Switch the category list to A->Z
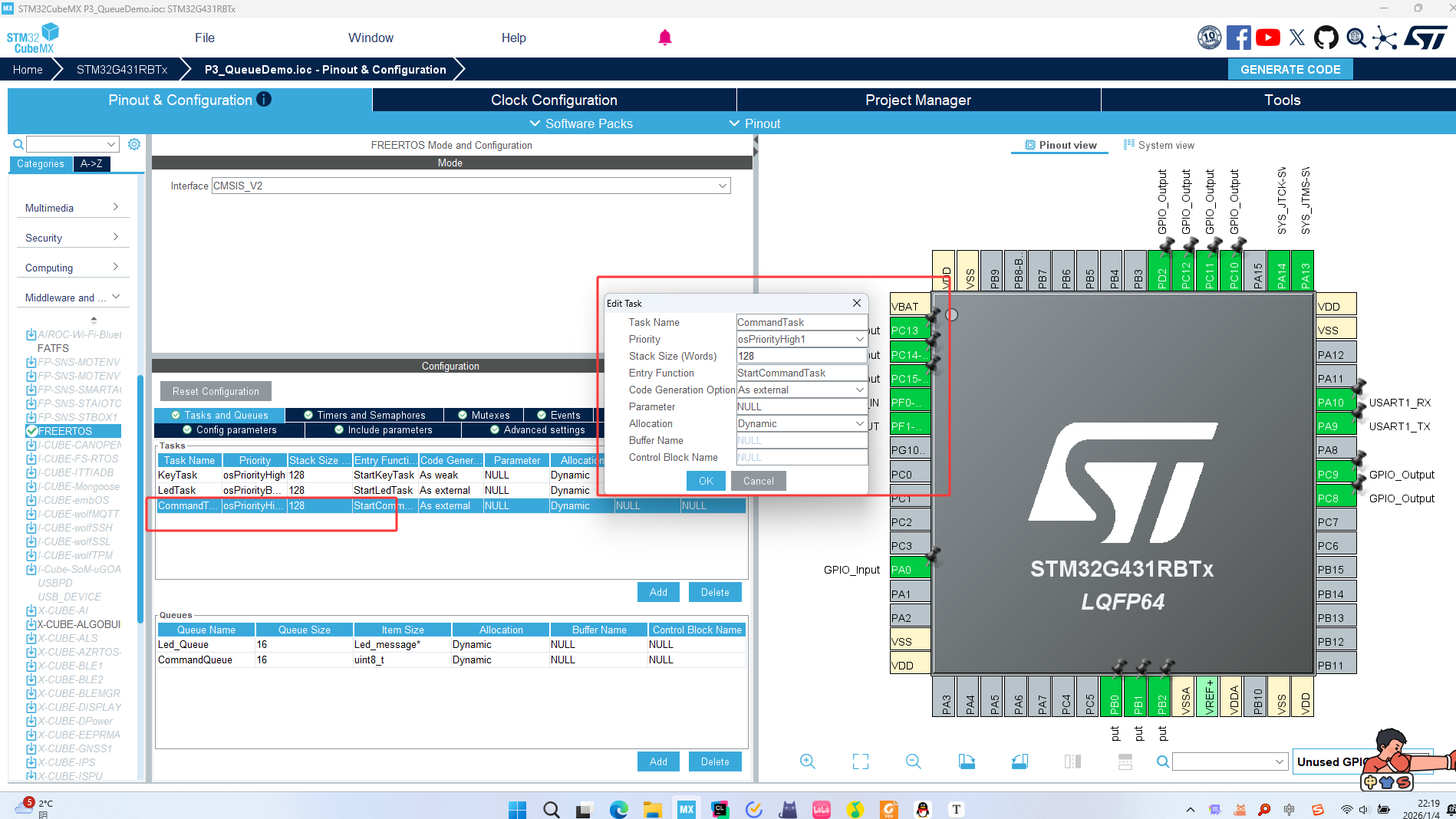Screen dimensions: 1456x819 (91, 163)
